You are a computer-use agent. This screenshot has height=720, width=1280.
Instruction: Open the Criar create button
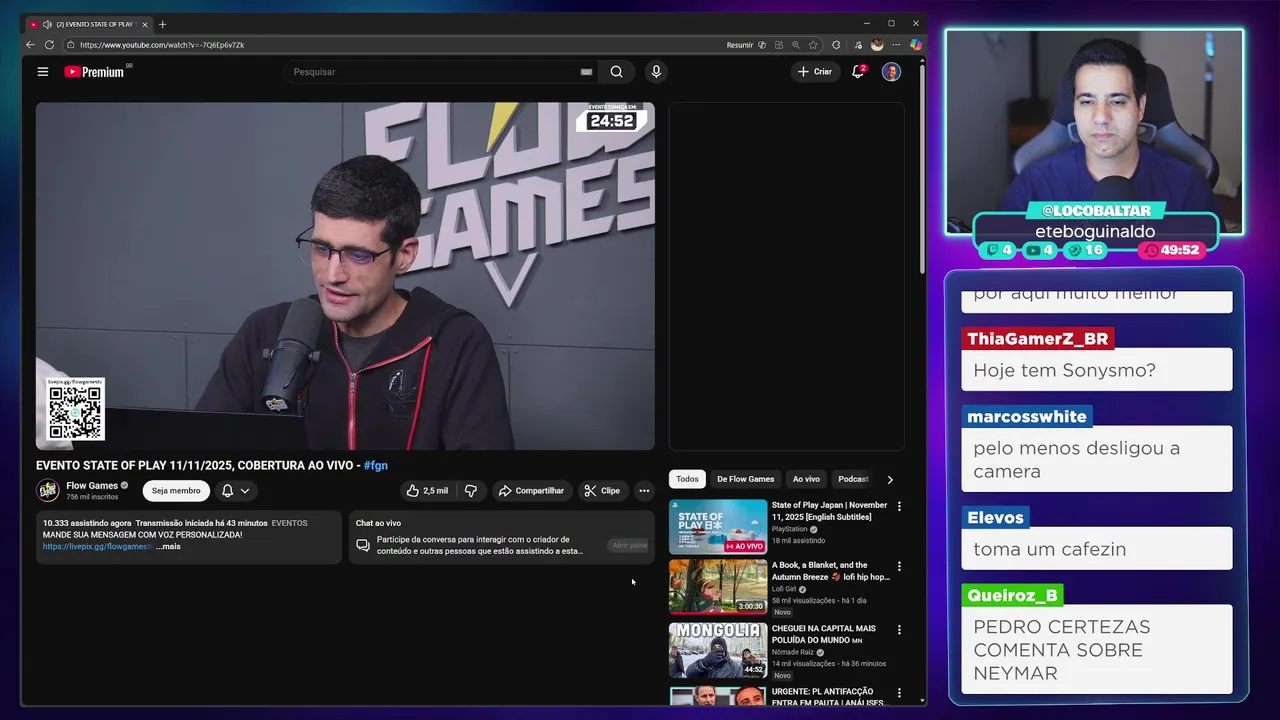[x=815, y=72]
